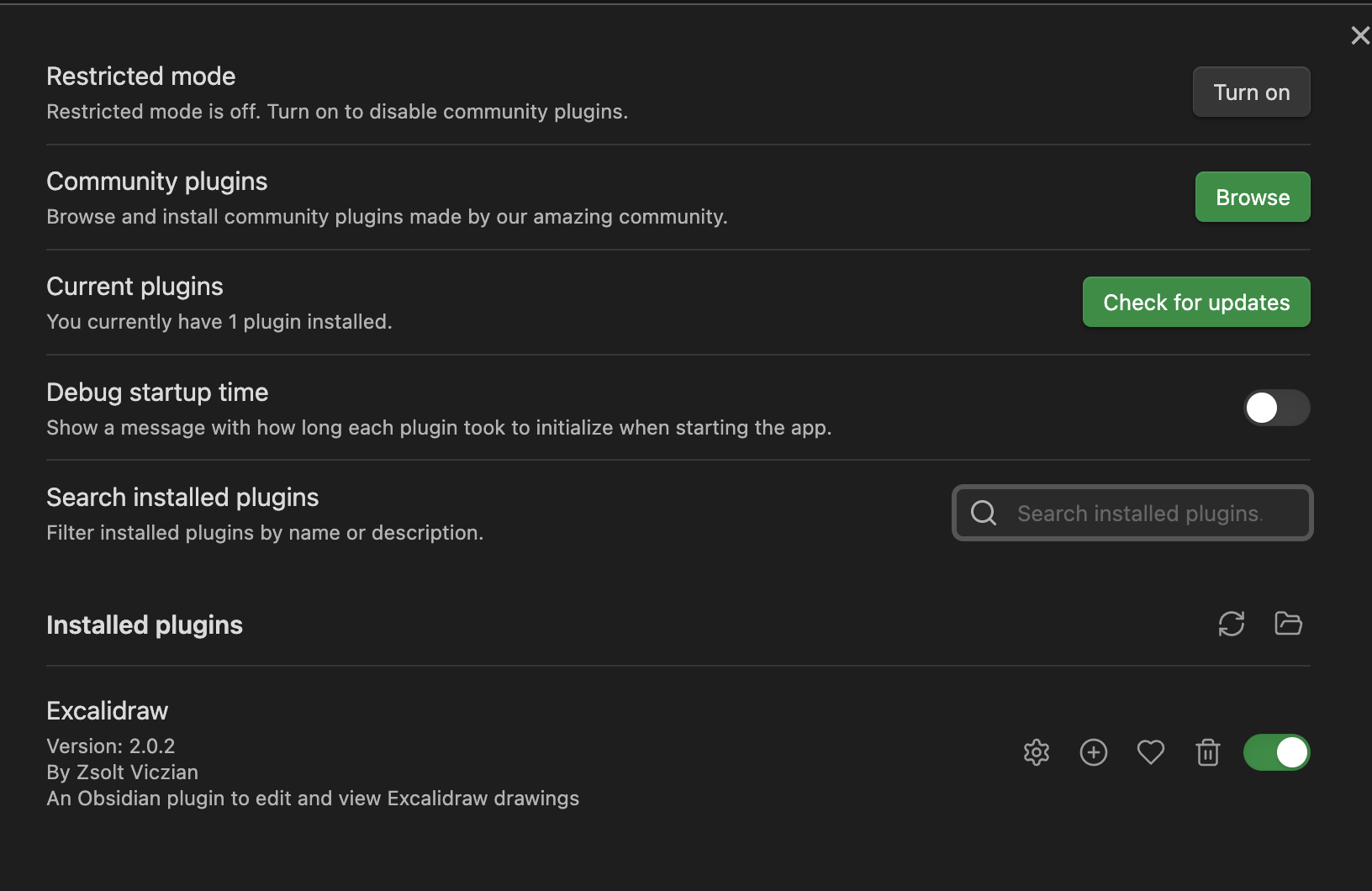Screen dimensions: 1372x891
Task: Check for plugin updates
Action: click(1195, 302)
